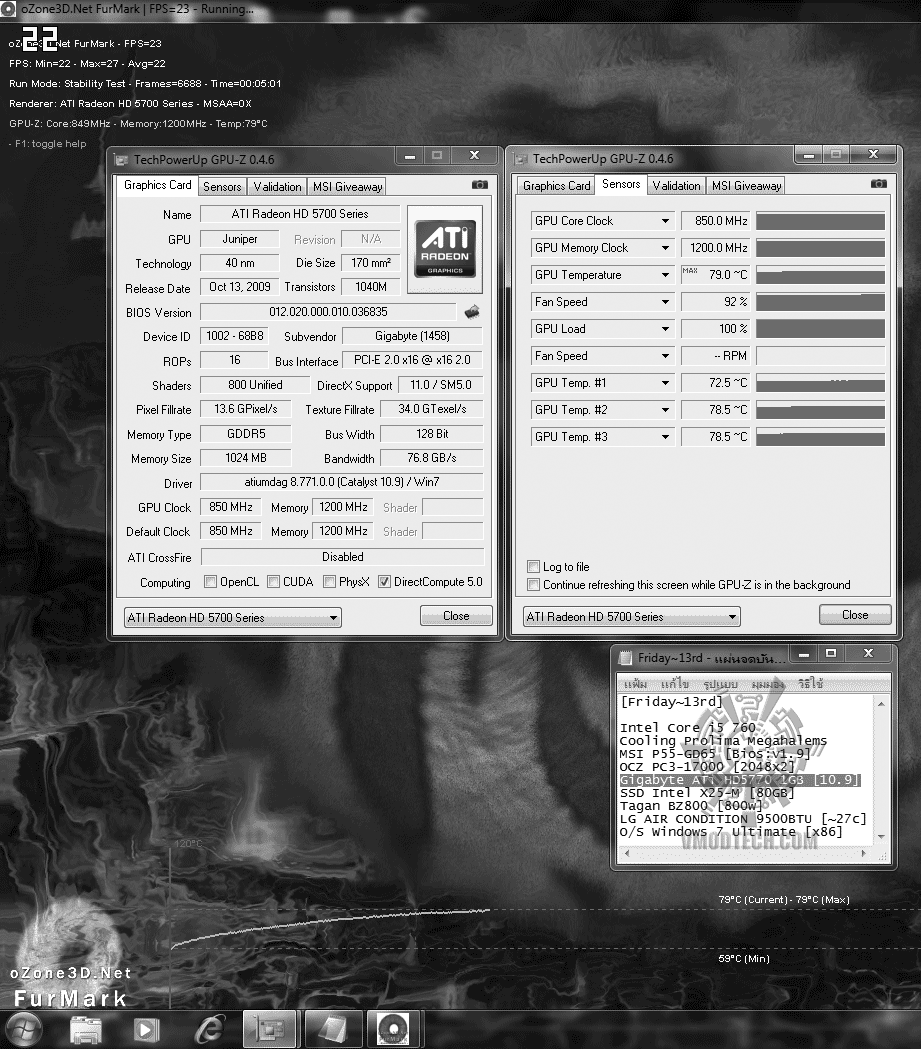Image resolution: width=921 pixels, height=1049 pixels.
Task: Open MSI Giveaway tab in left GPU-Z window
Action: pos(348,187)
